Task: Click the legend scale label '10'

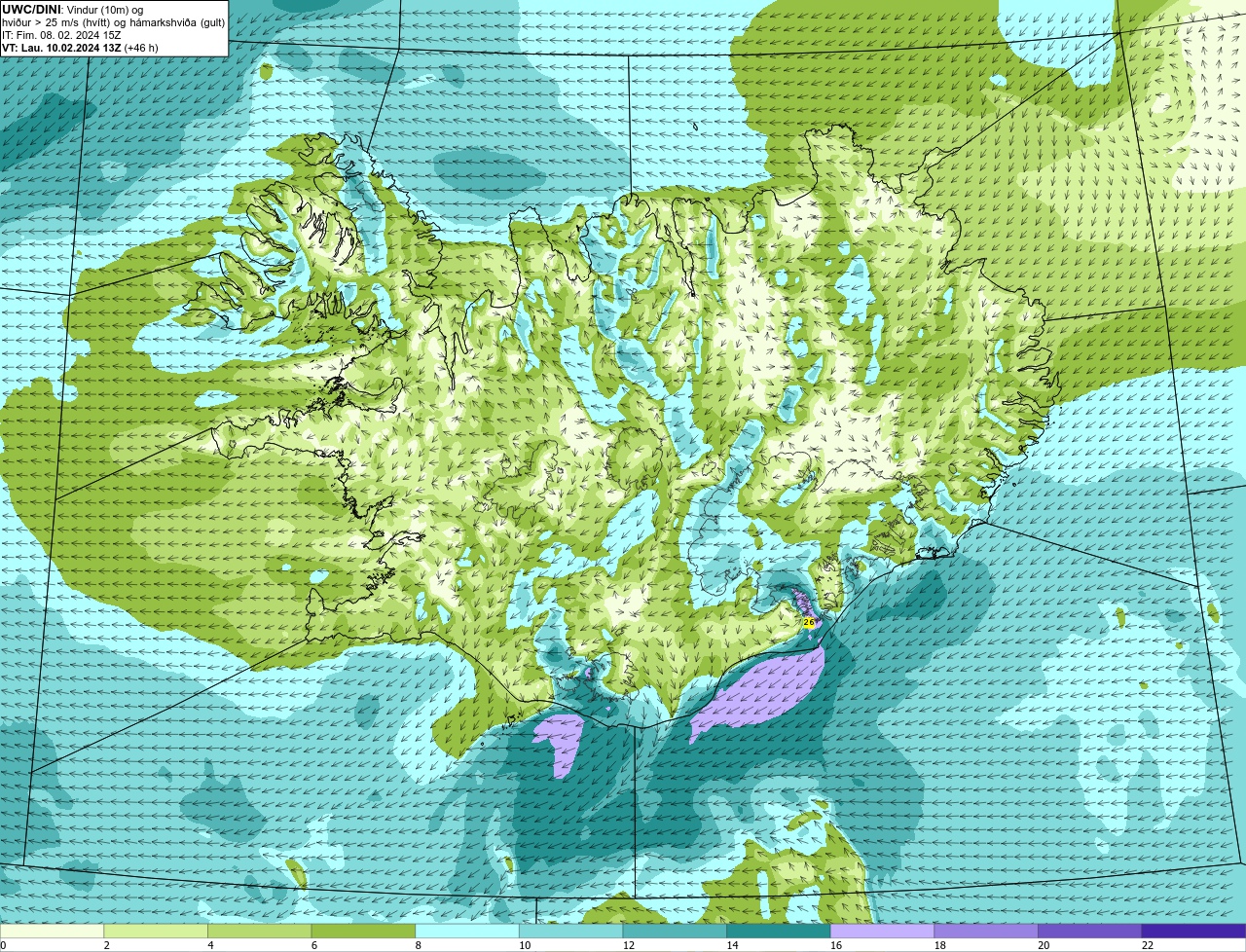Action: pos(525,945)
